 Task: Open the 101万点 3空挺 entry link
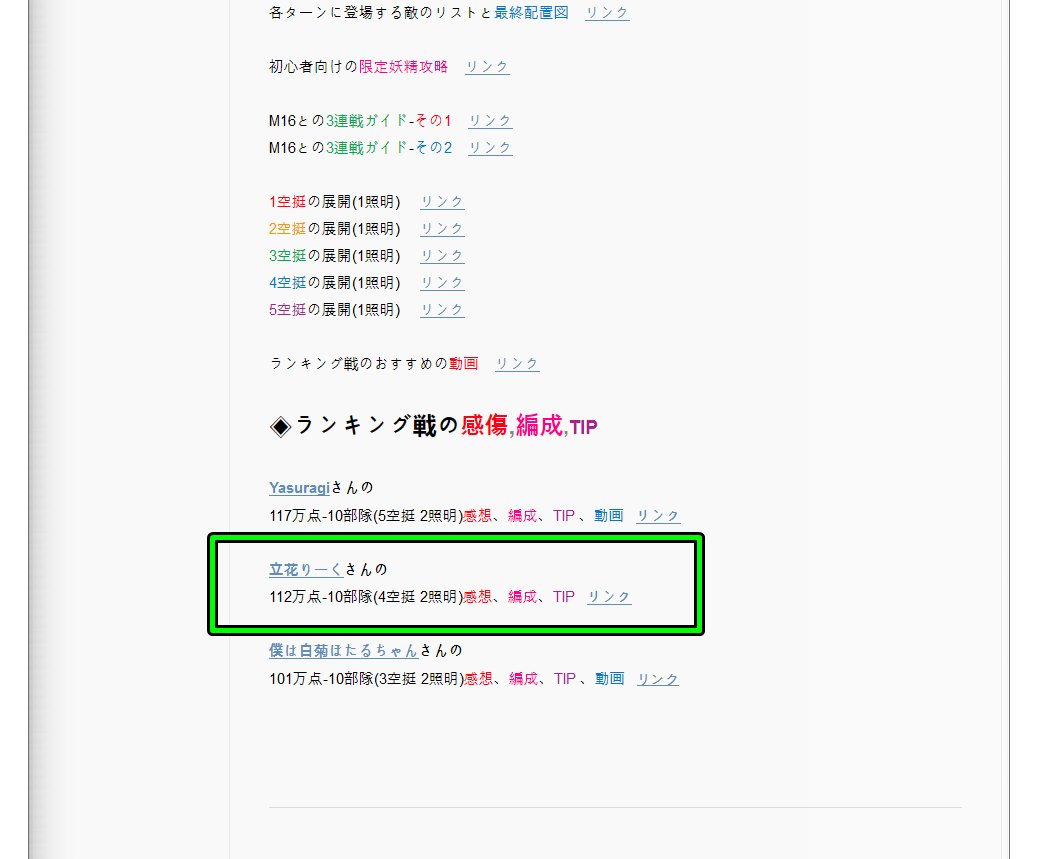tap(658, 679)
